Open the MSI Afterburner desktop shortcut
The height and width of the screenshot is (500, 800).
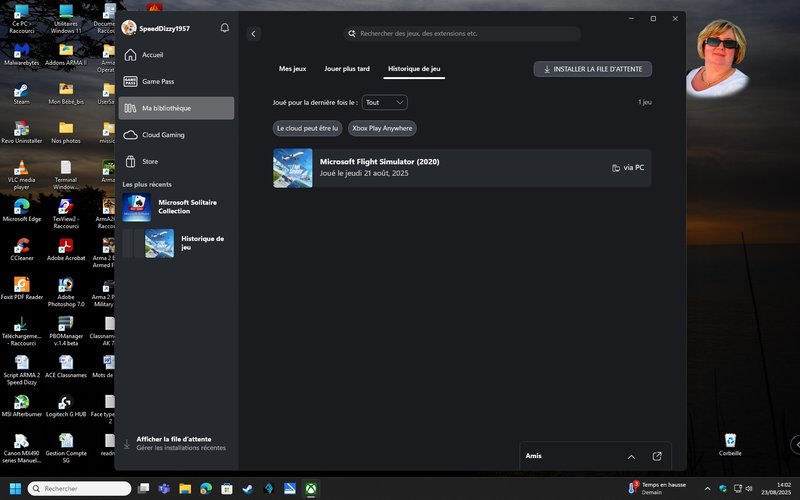[21, 406]
